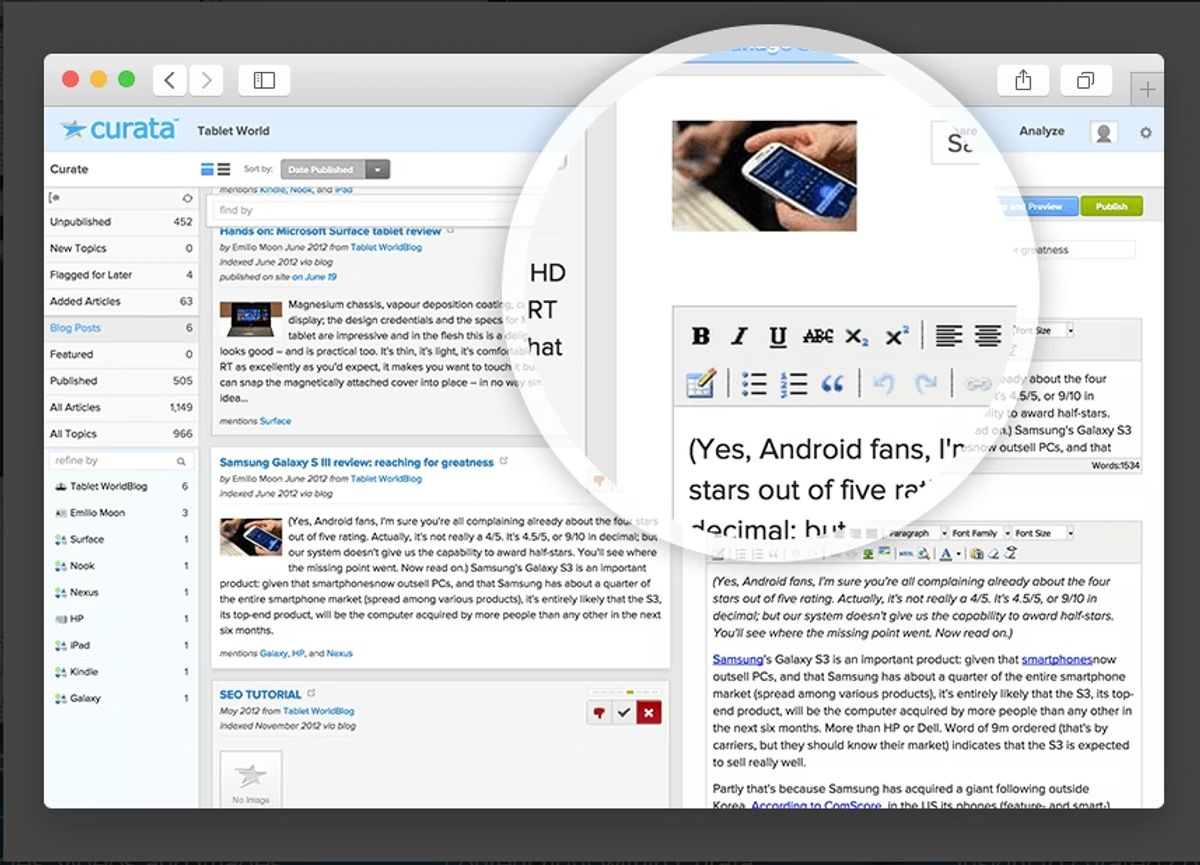Click the smartphones hyperlink in editor text

[x=1057, y=660]
